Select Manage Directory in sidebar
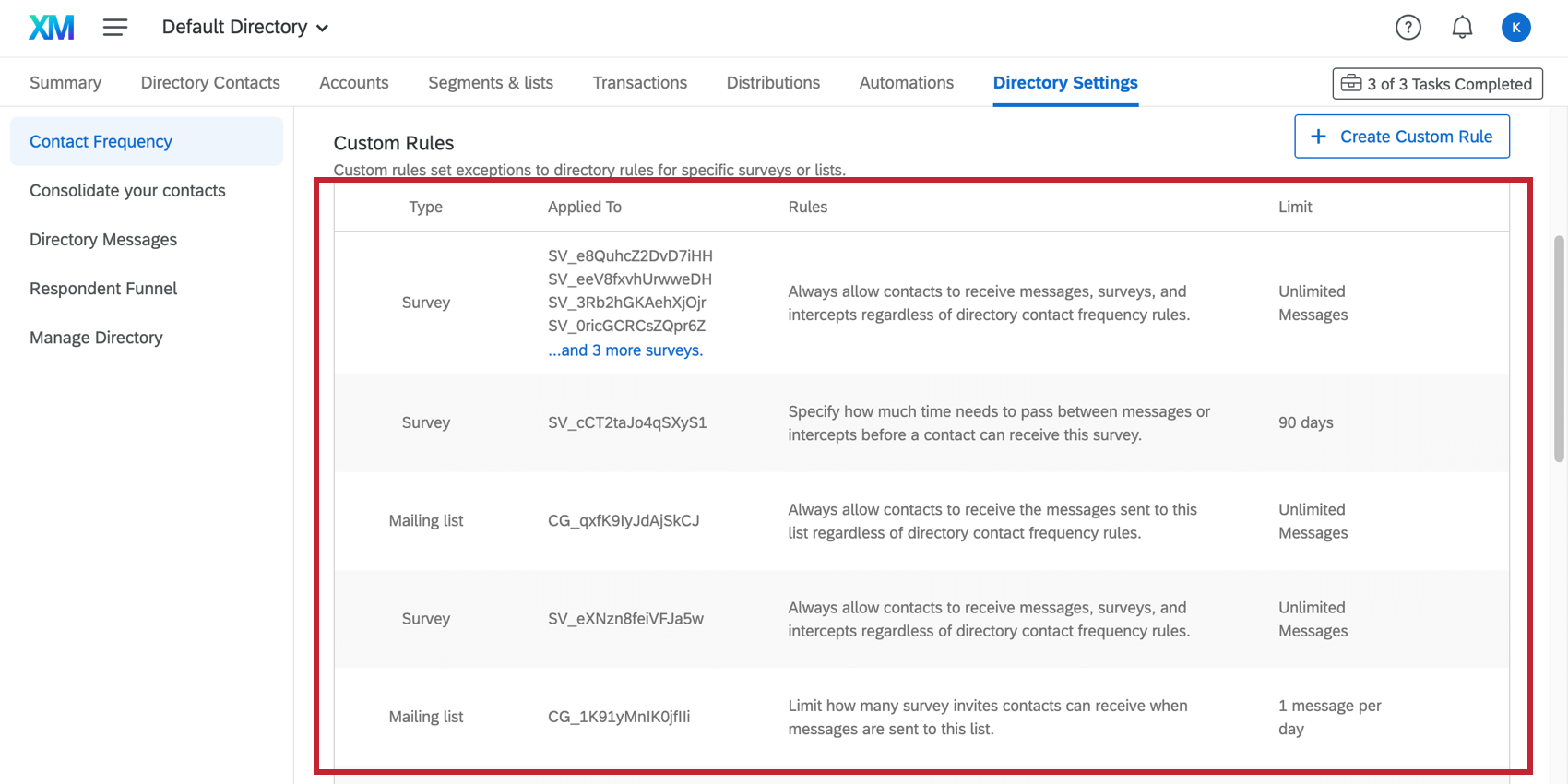Screen dimensions: 1568x784 click(96, 338)
